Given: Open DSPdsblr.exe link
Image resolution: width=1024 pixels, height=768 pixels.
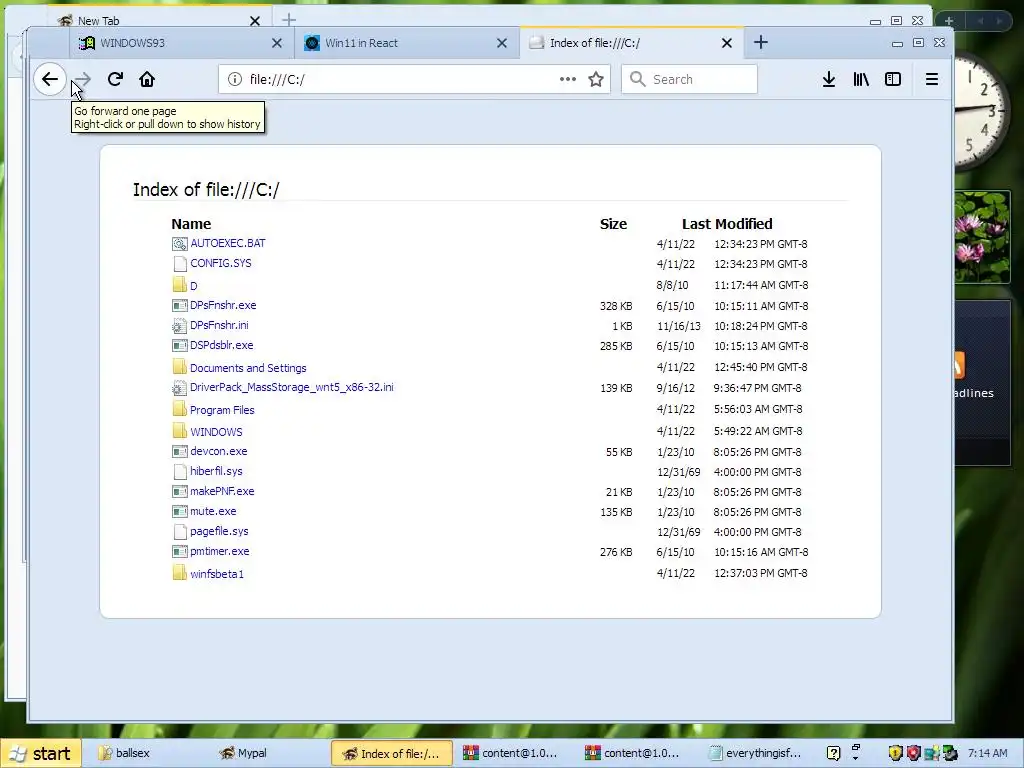Looking at the screenshot, I should pyautogui.click(x=221, y=345).
